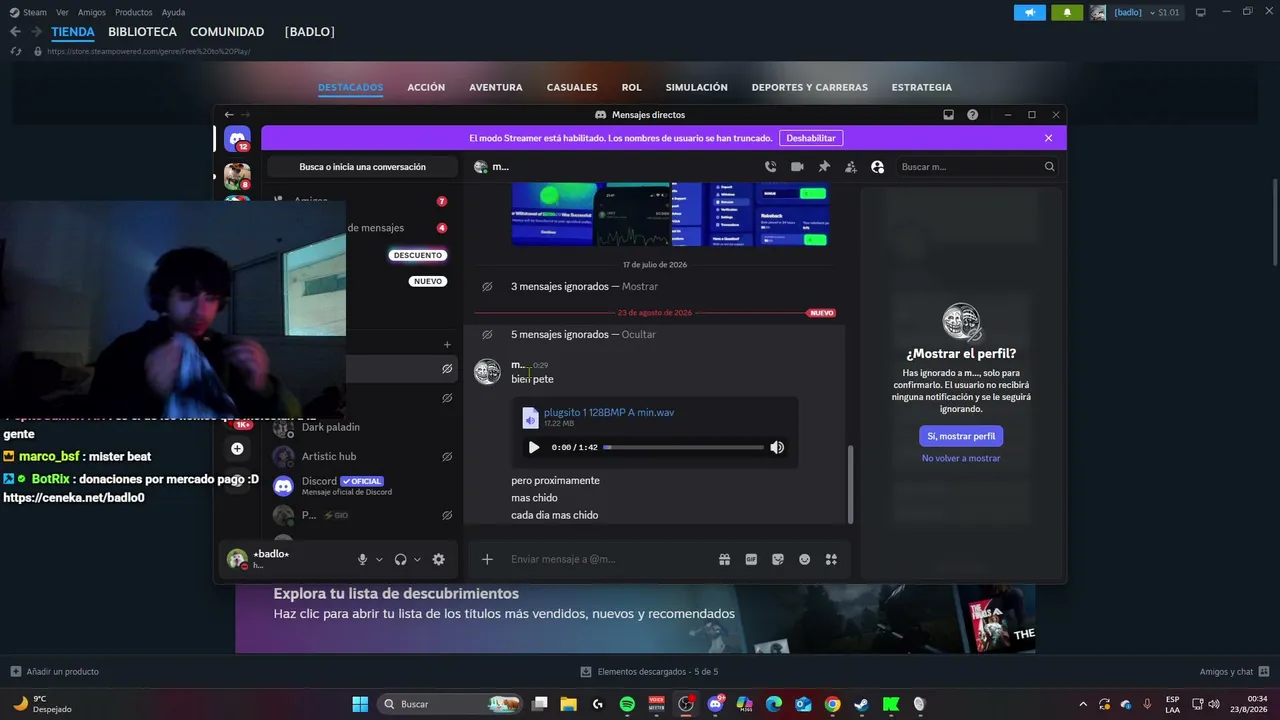
Task: Dismiss the Streamer mode banner
Action: [1048, 138]
